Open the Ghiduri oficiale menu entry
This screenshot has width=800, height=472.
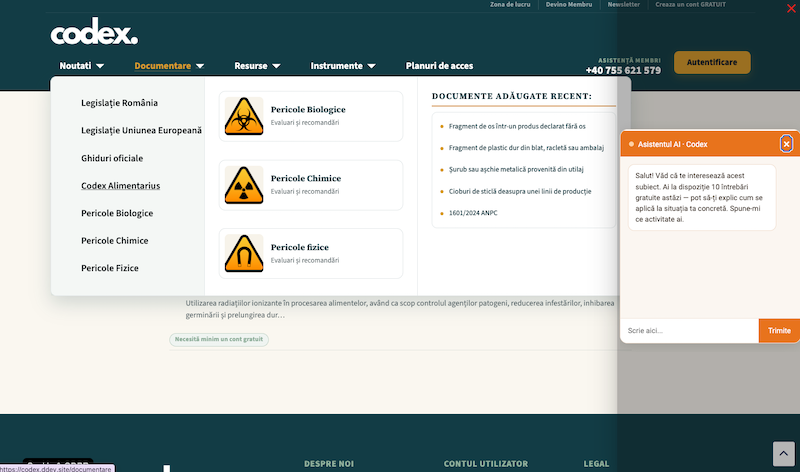point(112,158)
